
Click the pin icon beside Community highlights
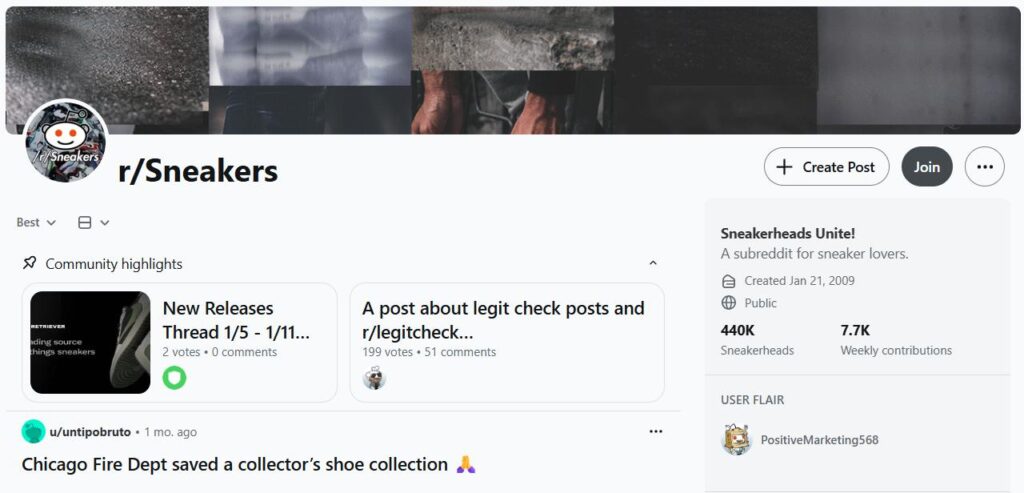click(x=30, y=263)
